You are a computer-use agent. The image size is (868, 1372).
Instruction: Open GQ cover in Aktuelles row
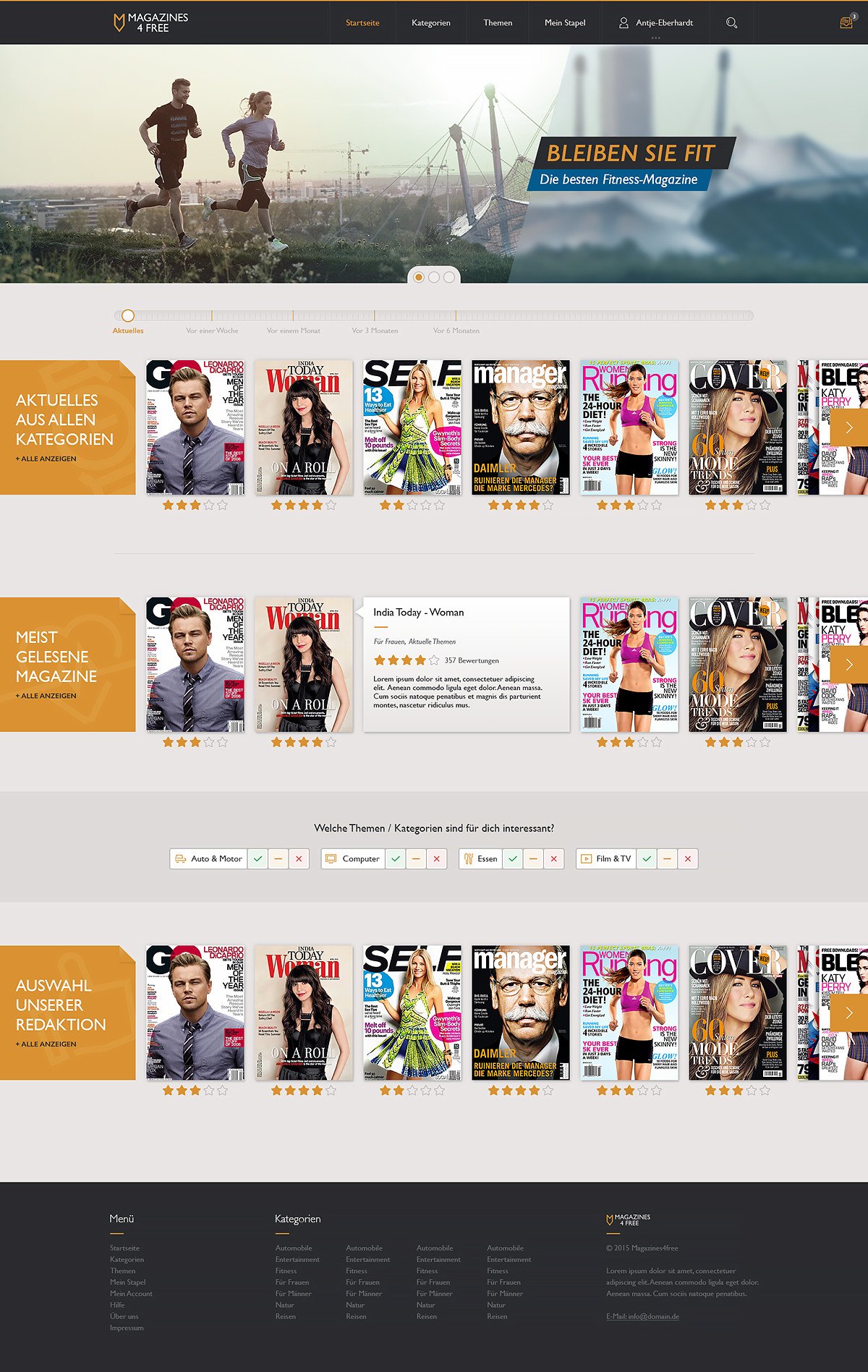click(195, 427)
